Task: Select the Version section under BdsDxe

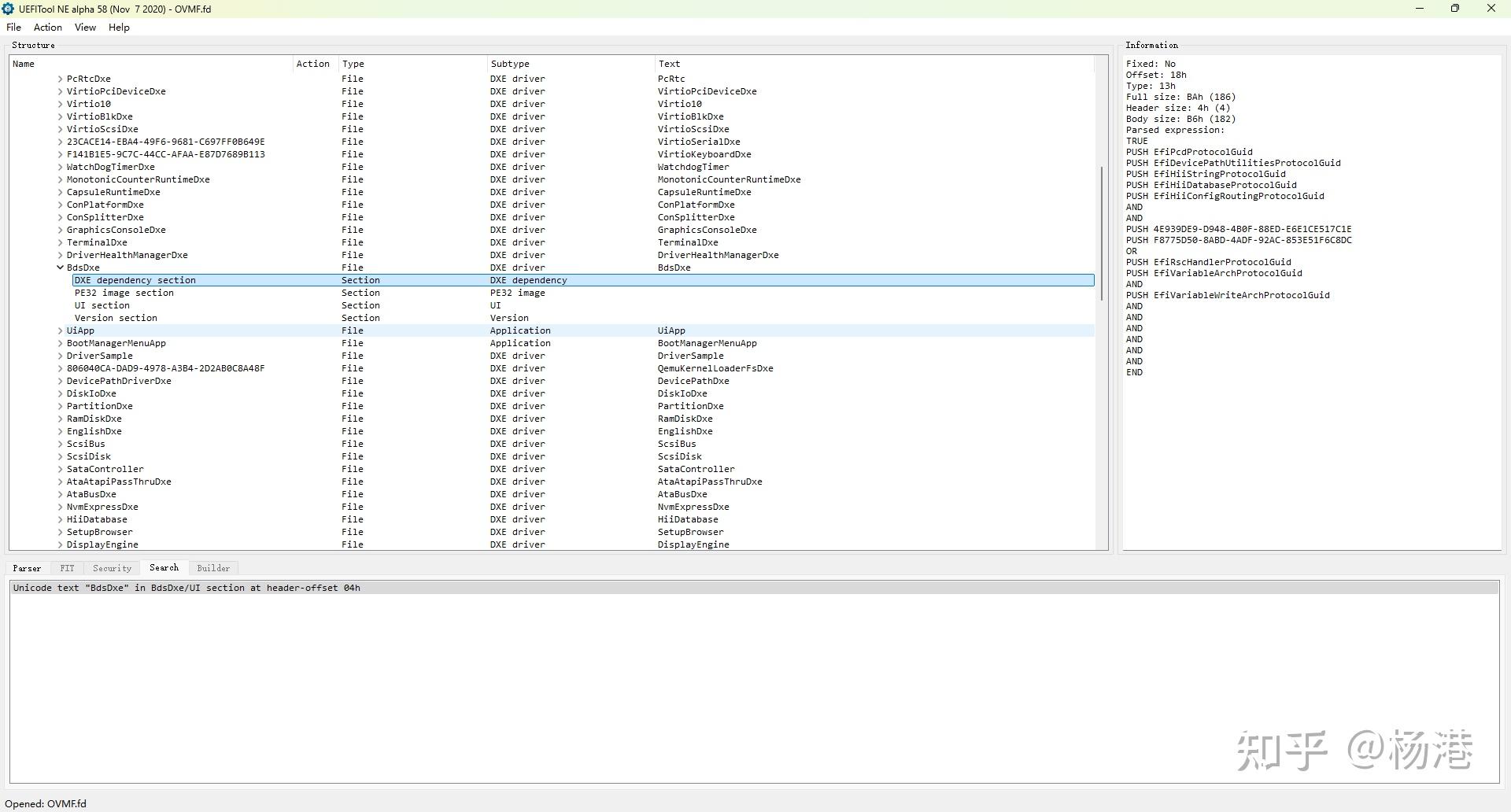Action: [116, 317]
